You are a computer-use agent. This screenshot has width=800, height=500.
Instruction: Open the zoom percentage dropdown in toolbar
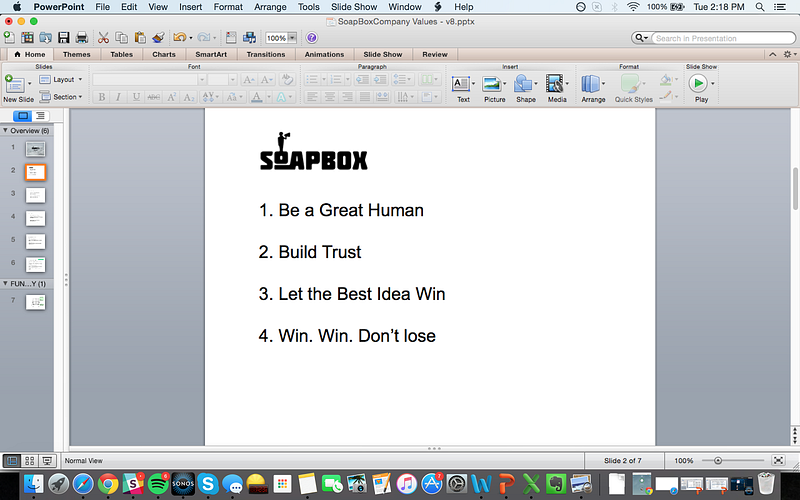click(292, 38)
